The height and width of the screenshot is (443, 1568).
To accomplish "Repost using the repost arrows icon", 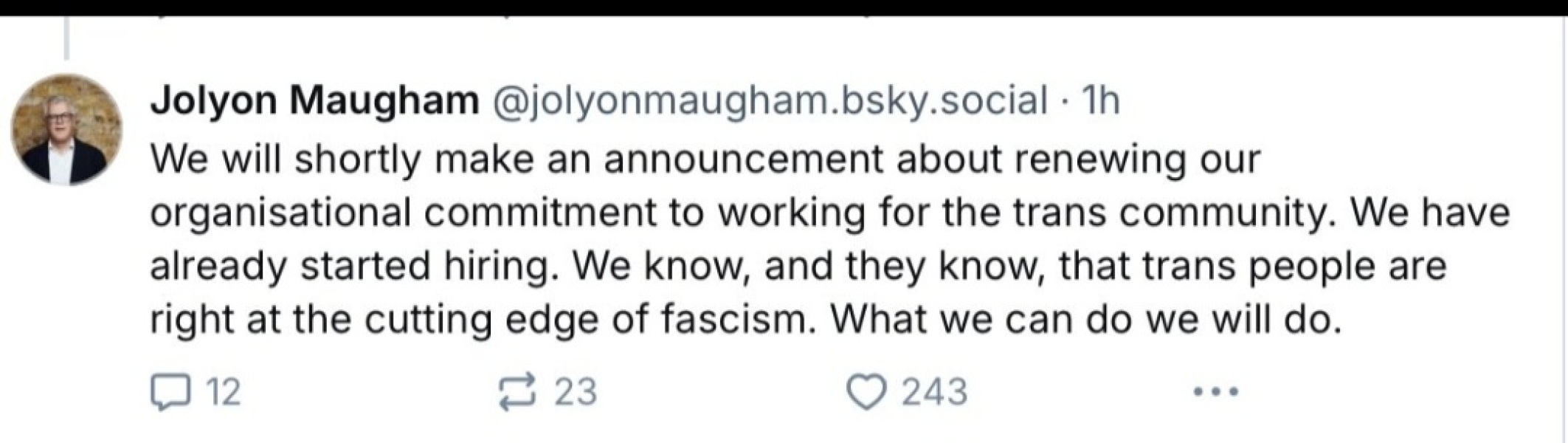I will click(x=517, y=392).
